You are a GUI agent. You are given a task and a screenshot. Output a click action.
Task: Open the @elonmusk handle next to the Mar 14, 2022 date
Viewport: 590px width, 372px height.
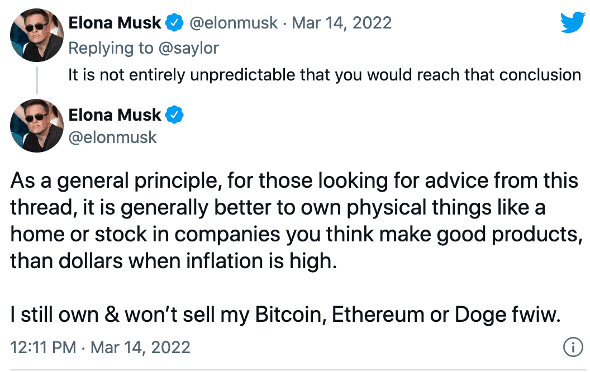[233, 23]
